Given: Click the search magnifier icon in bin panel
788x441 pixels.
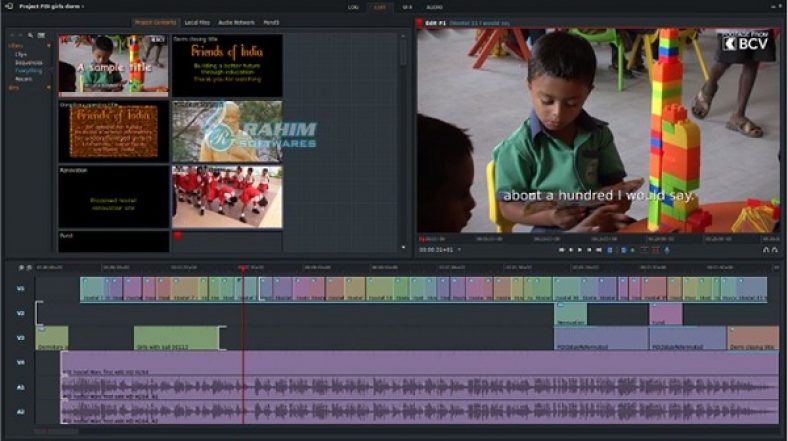Looking at the screenshot, I should [x=31, y=35].
